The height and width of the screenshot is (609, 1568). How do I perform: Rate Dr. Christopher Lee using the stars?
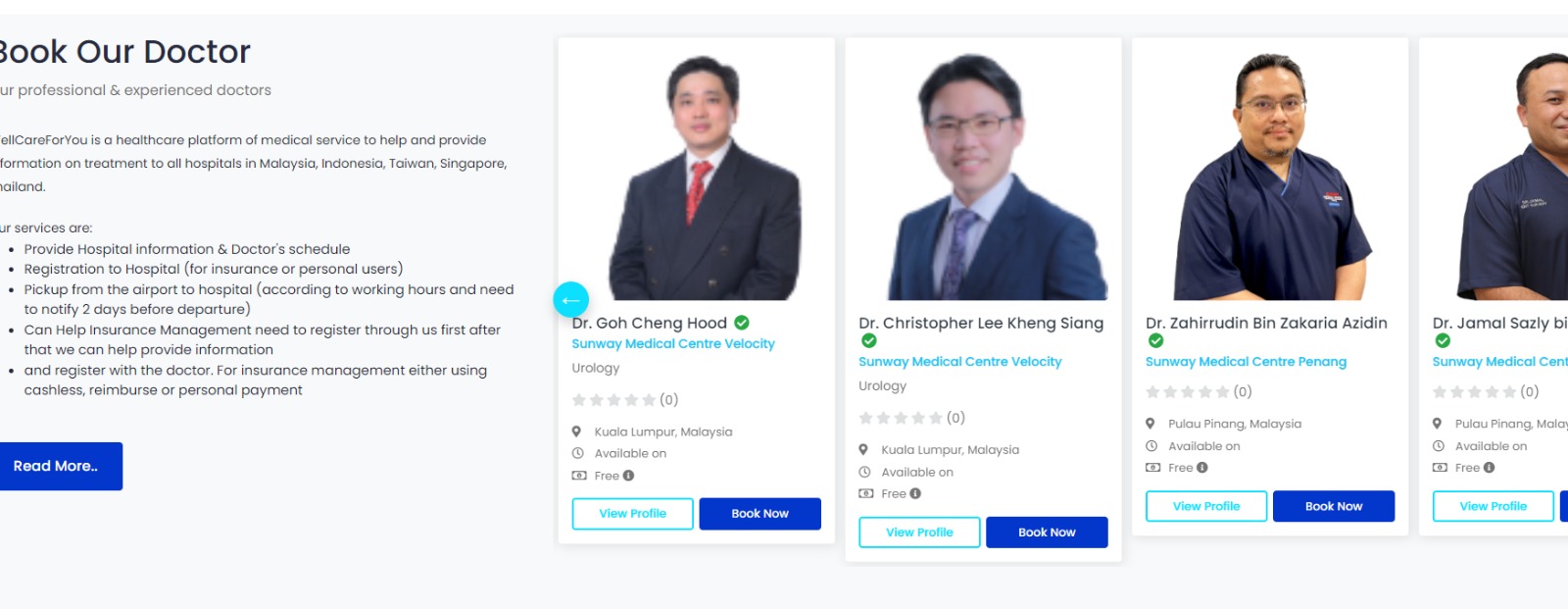[x=901, y=418]
